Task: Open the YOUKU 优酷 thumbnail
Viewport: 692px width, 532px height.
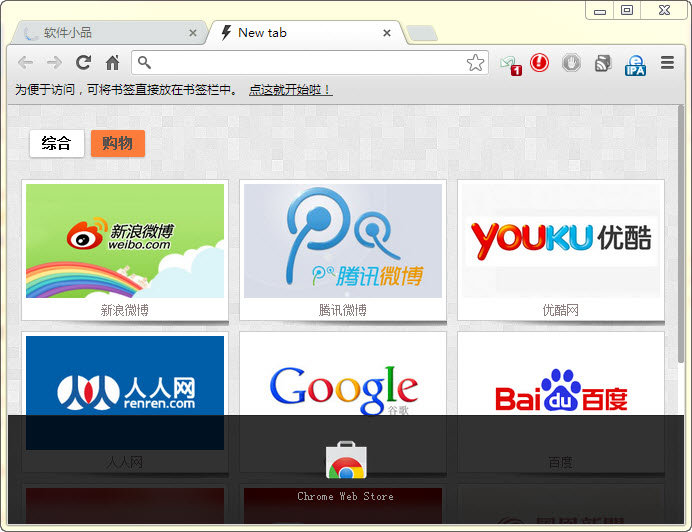Action: click(x=561, y=241)
